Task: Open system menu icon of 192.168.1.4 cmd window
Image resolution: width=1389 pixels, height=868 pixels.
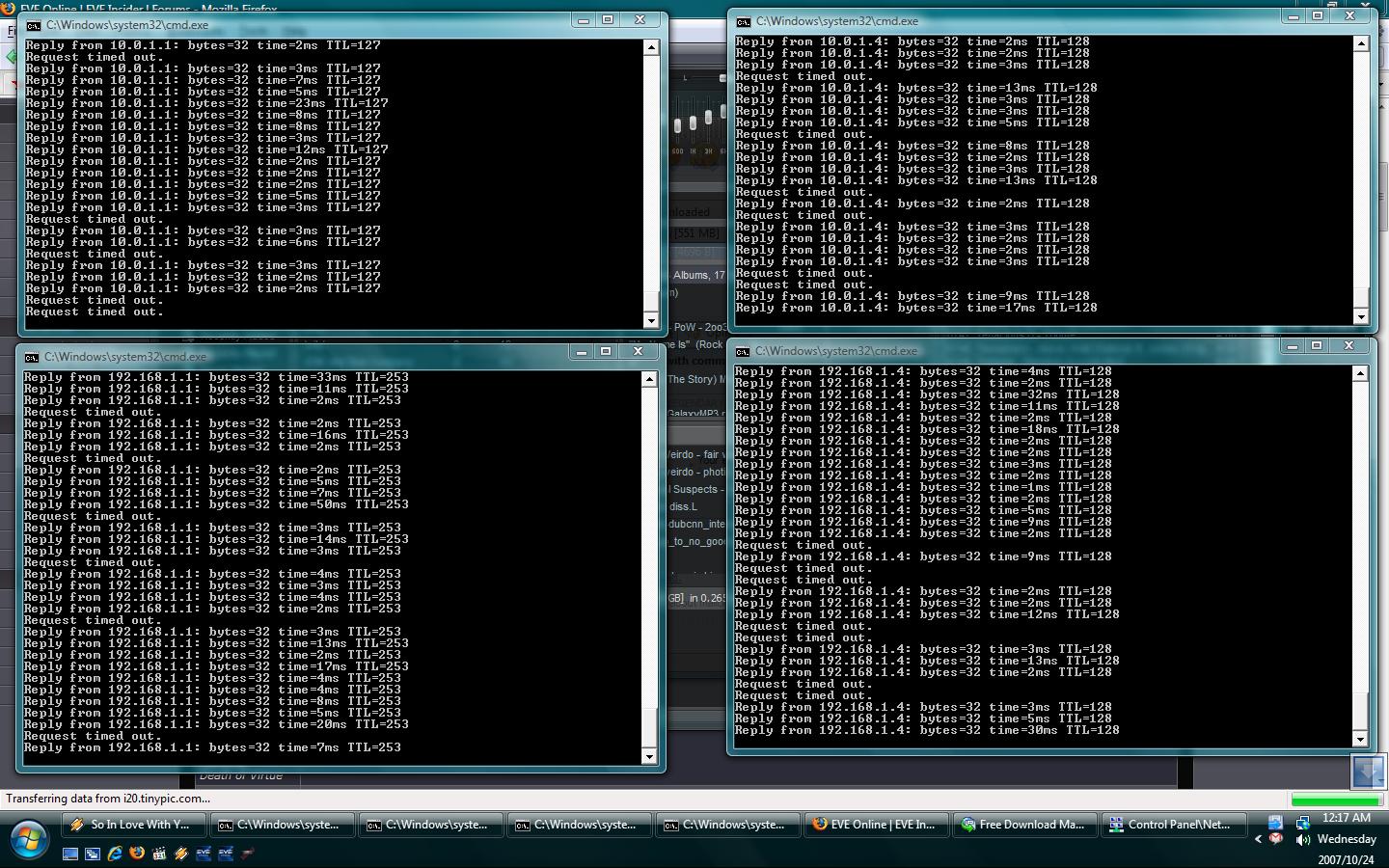Action: coord(742,351)
